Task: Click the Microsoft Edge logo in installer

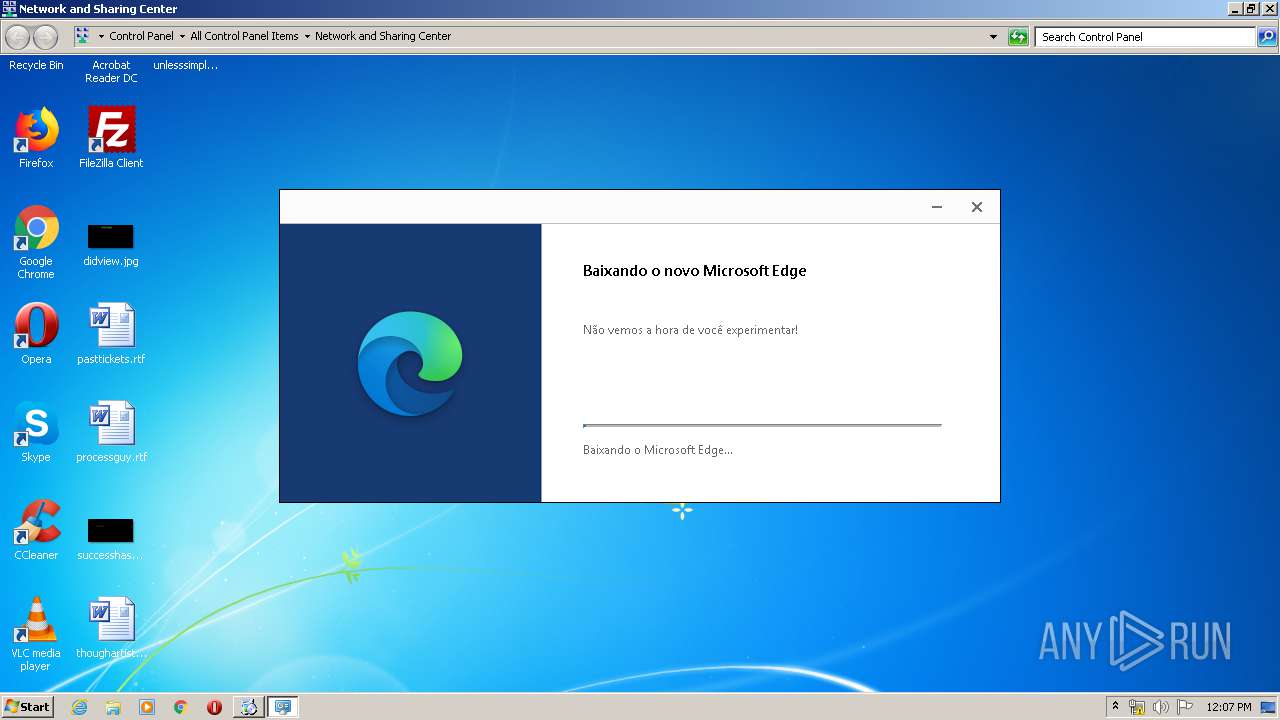Action: pyautogui.click(x=410, y=363)
